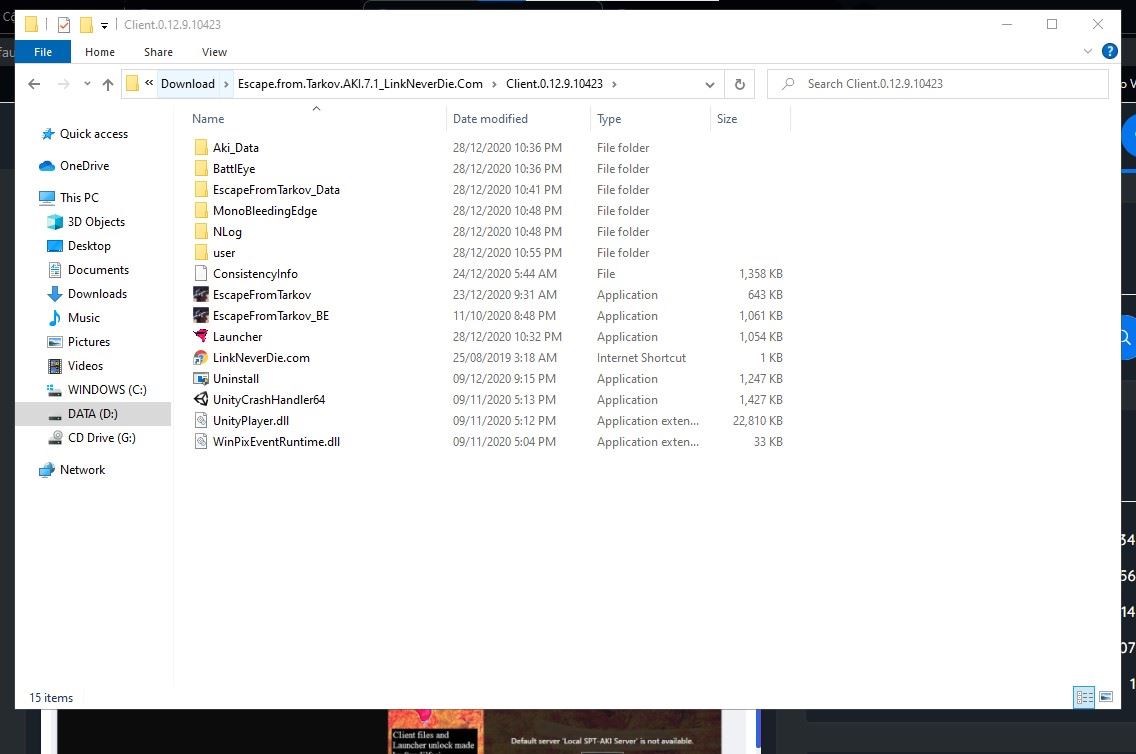The height and width of the screenshot is (754, 1136).
Task: Open the Launcher application icon
Action: click(x=202, y=337)
